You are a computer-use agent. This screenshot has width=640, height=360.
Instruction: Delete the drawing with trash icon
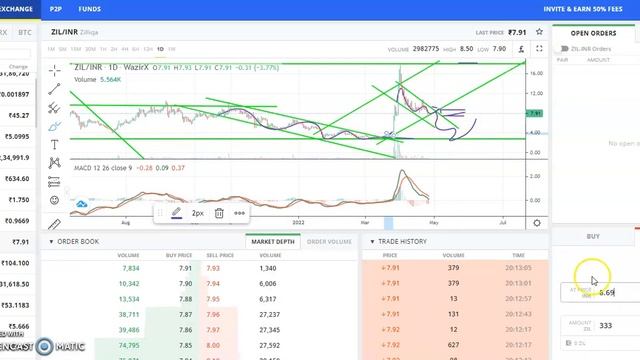[x=219, y=213]
